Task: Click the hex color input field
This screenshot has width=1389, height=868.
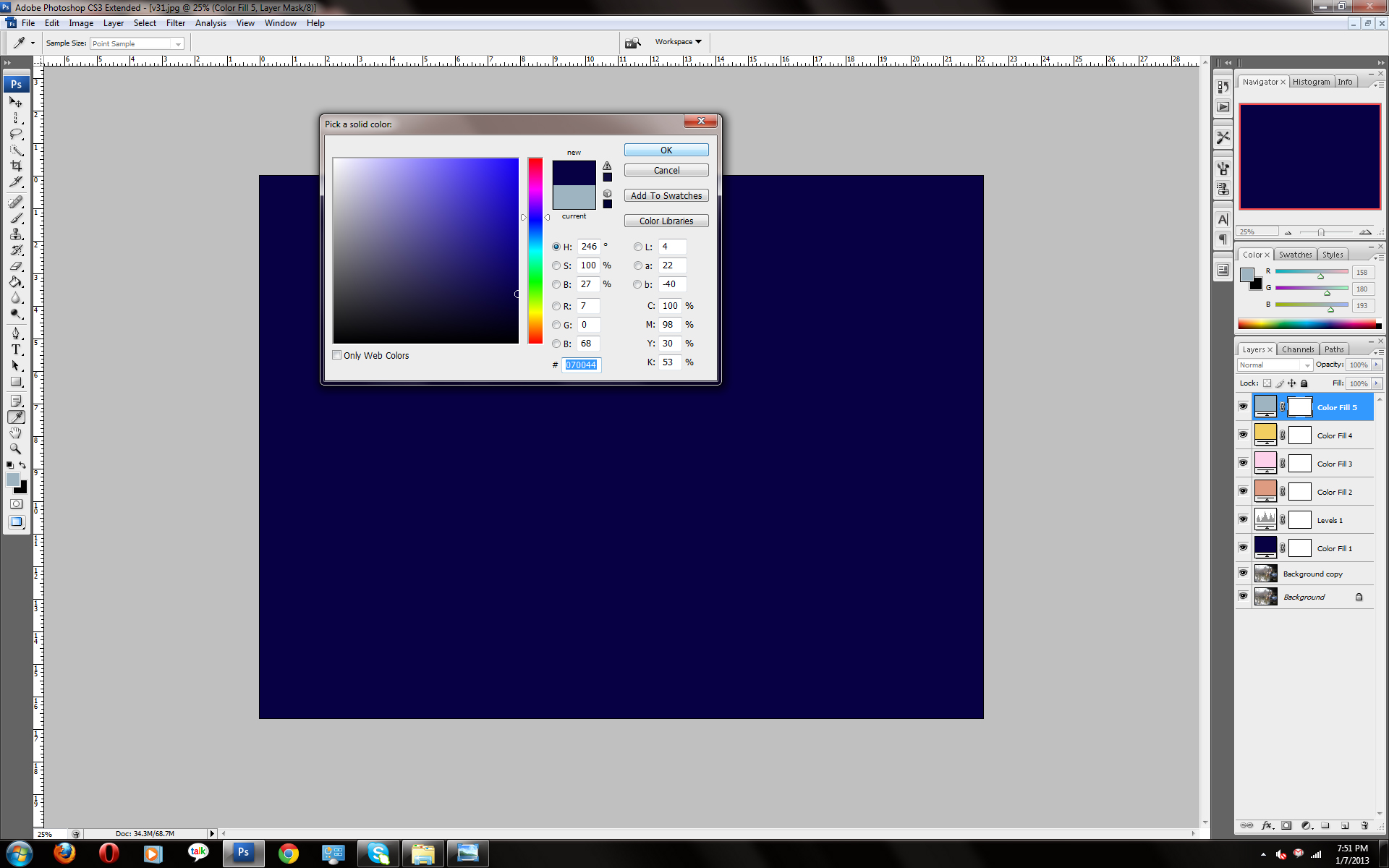Action: (582, 365)
